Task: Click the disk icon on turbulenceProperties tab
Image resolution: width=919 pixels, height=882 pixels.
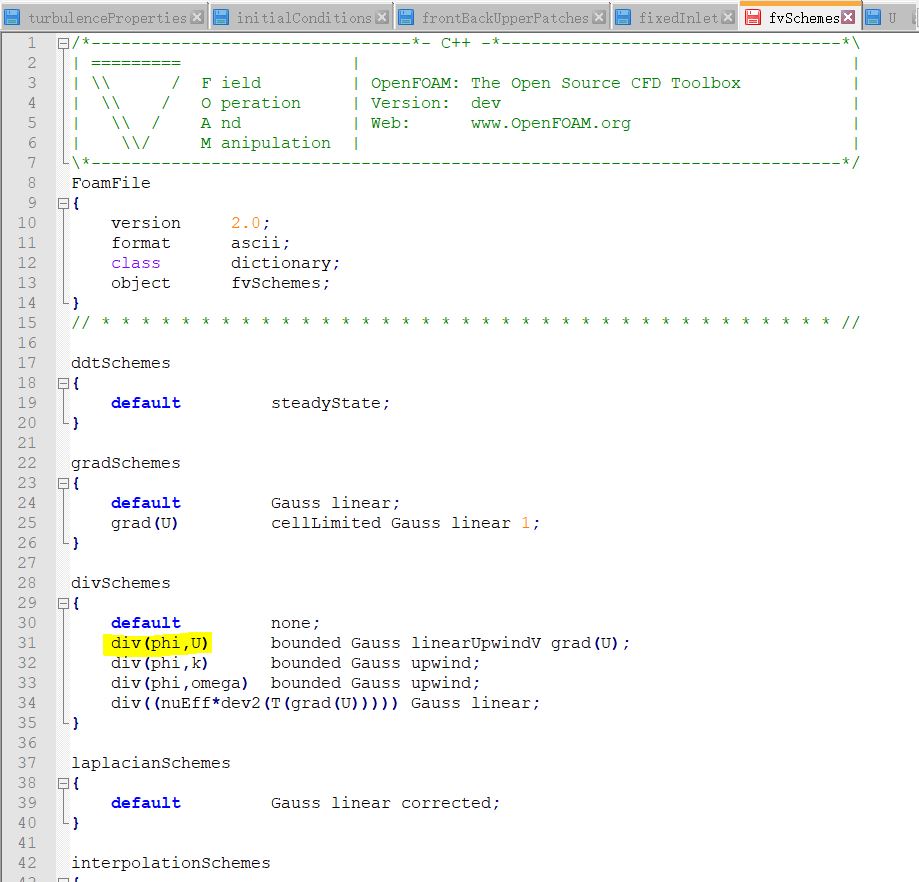Action: 12,18
